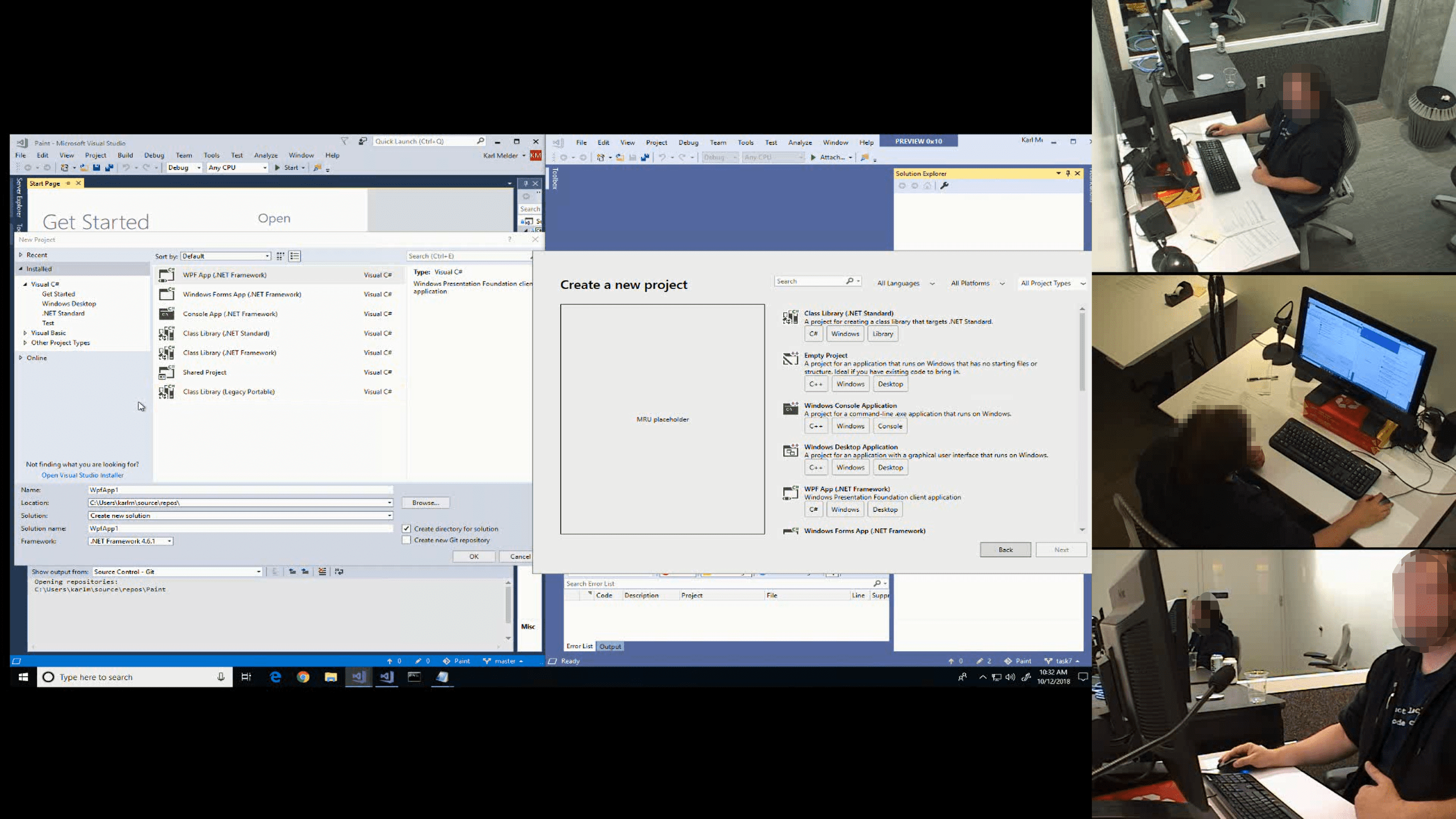
Task: Click the Browse... button
Action: coord(425,503)
